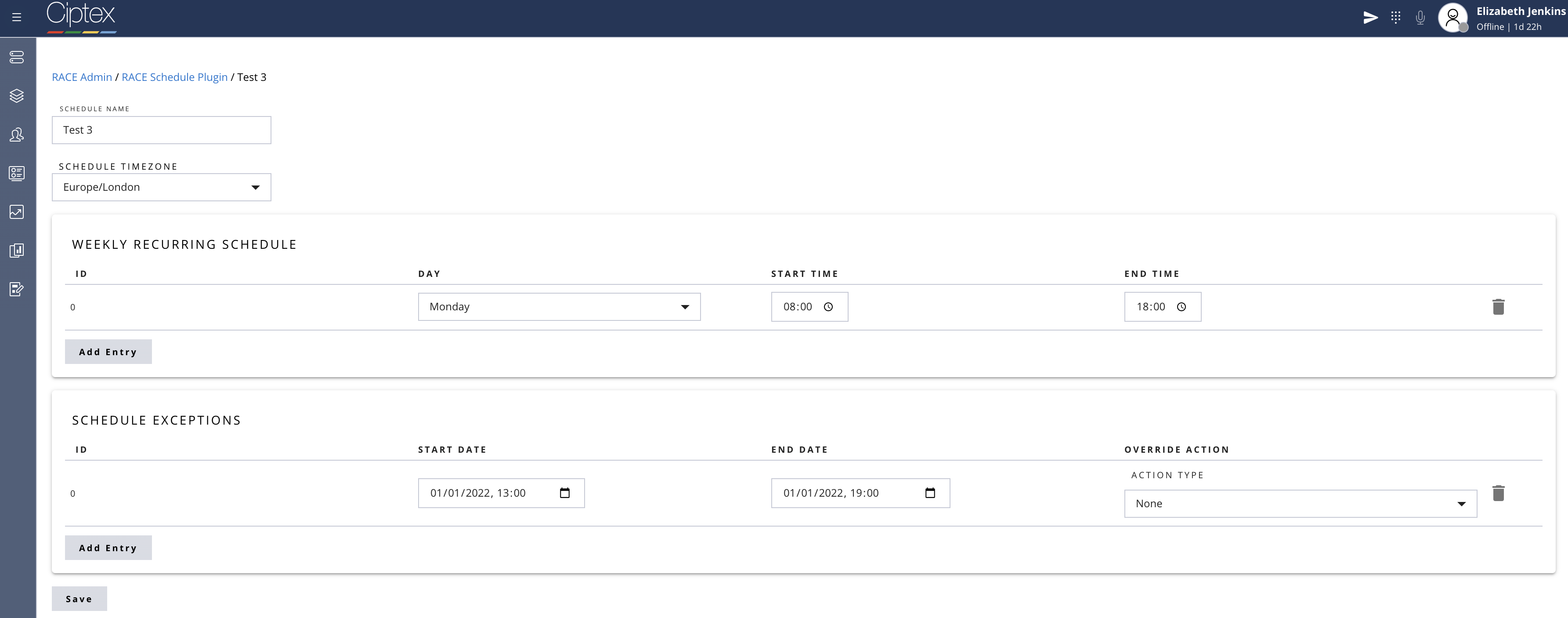The image size is (1568, 618).
Task: Open the user avatar menu
Action: click(x=1453, y=18)
